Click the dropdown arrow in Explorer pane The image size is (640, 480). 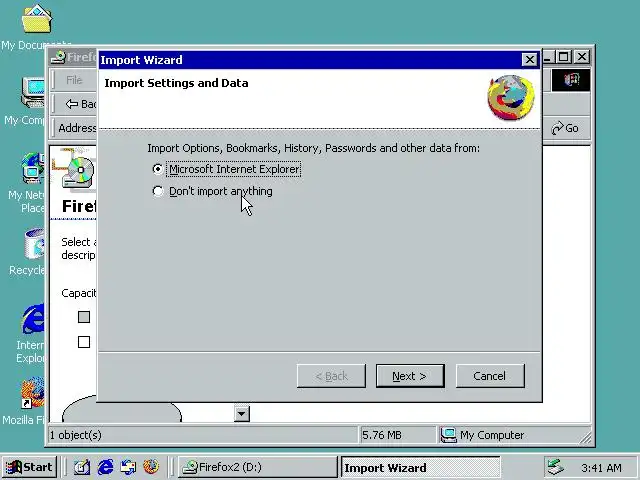pos(242,414)
